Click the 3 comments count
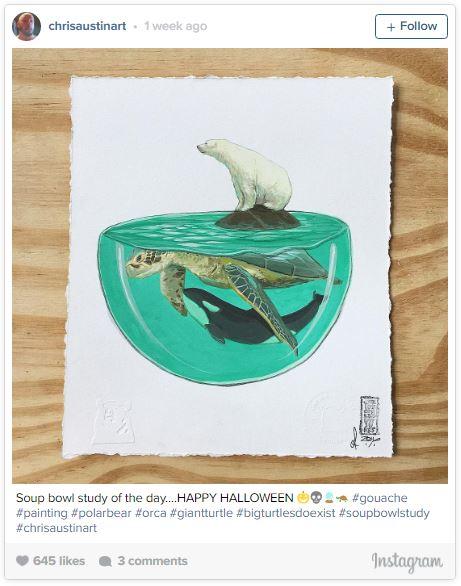The width and height of the screenshot is (461, 586). pyautogui.click(x=152, y=561)
